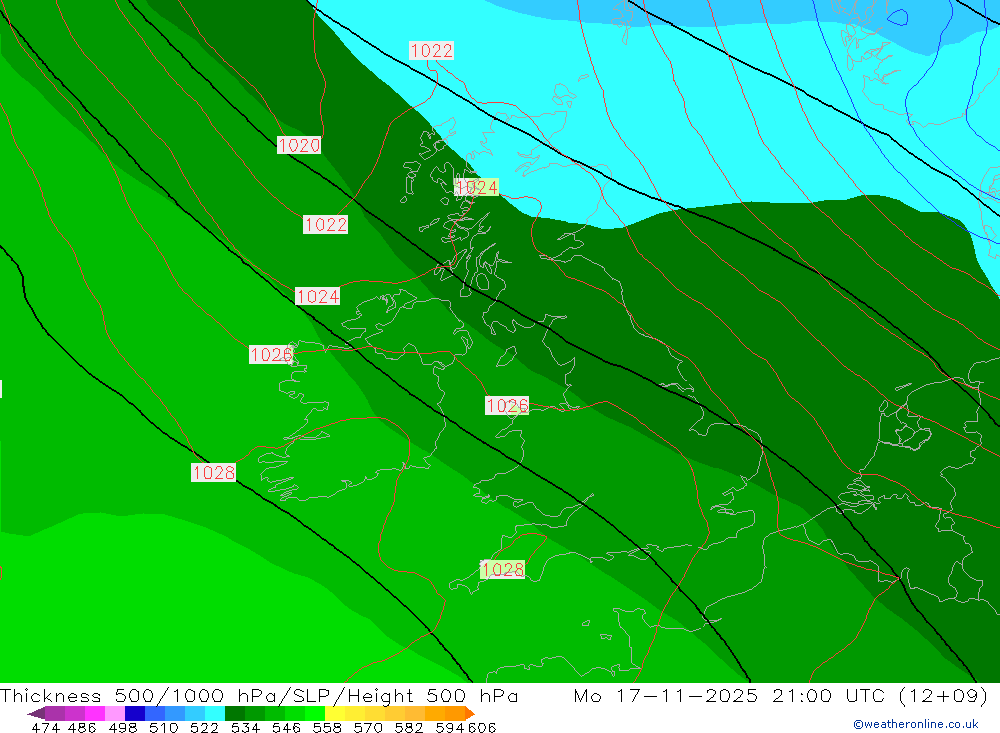Screen dimensions: 1000x733
Task: Click the 486 legend value
Action: pos(82,727)
